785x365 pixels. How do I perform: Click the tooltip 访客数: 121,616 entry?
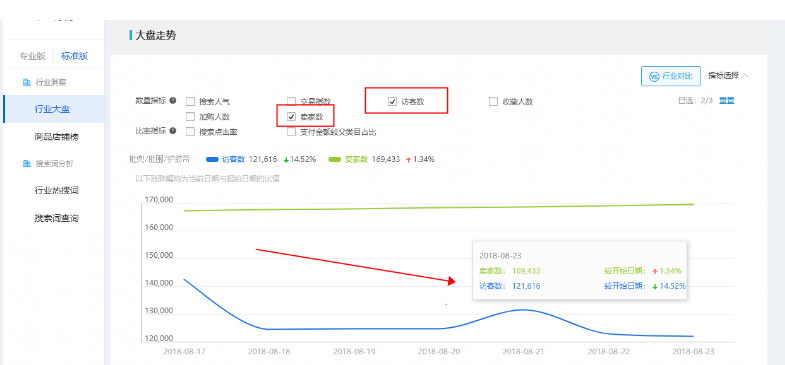coord(510,286)
